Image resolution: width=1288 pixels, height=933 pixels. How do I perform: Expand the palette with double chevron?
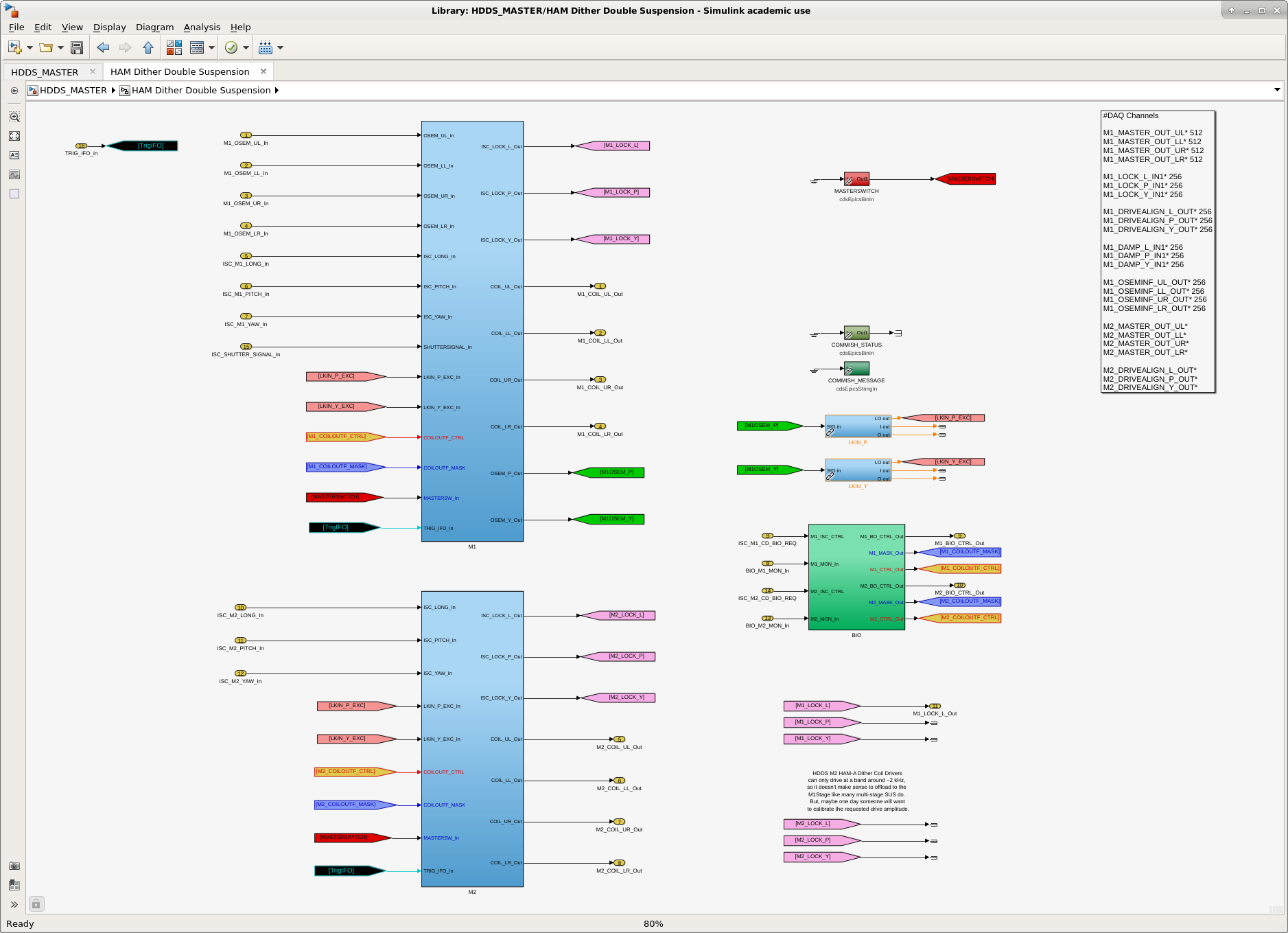[14, 904]
